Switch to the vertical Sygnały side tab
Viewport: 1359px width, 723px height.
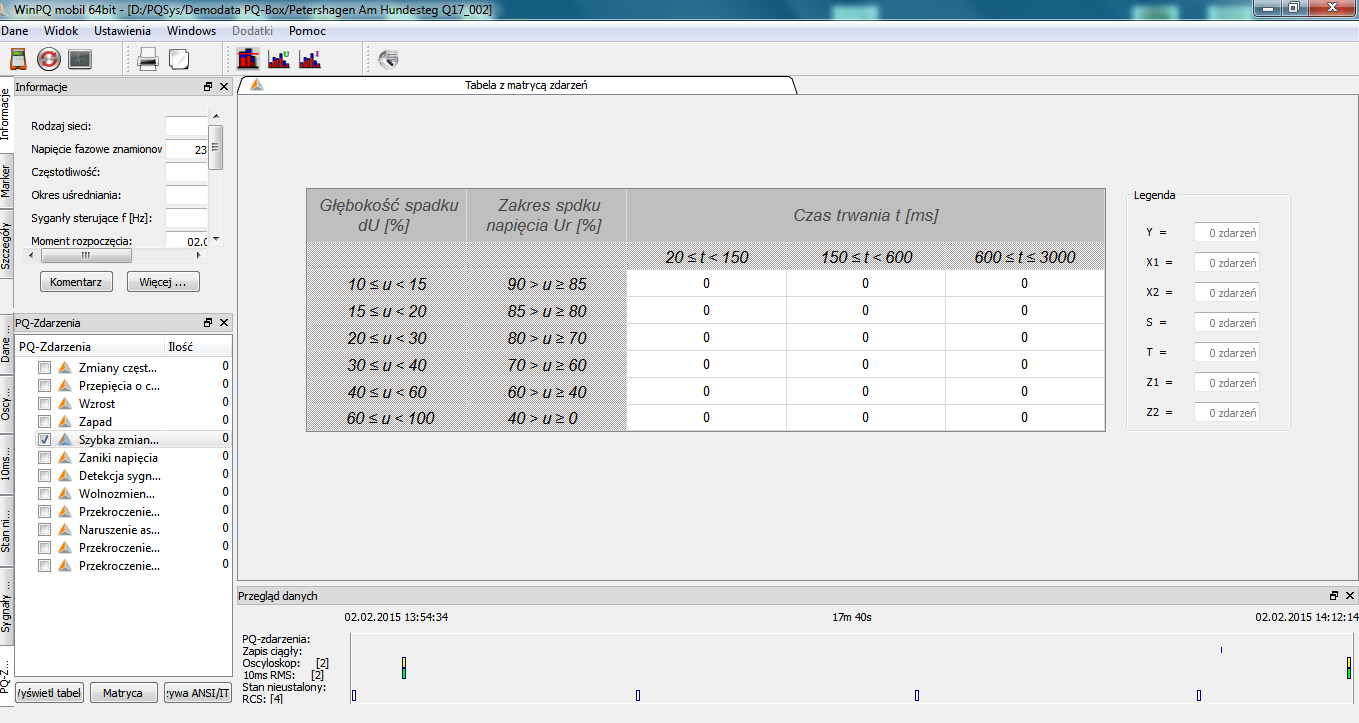click(6, 607)
